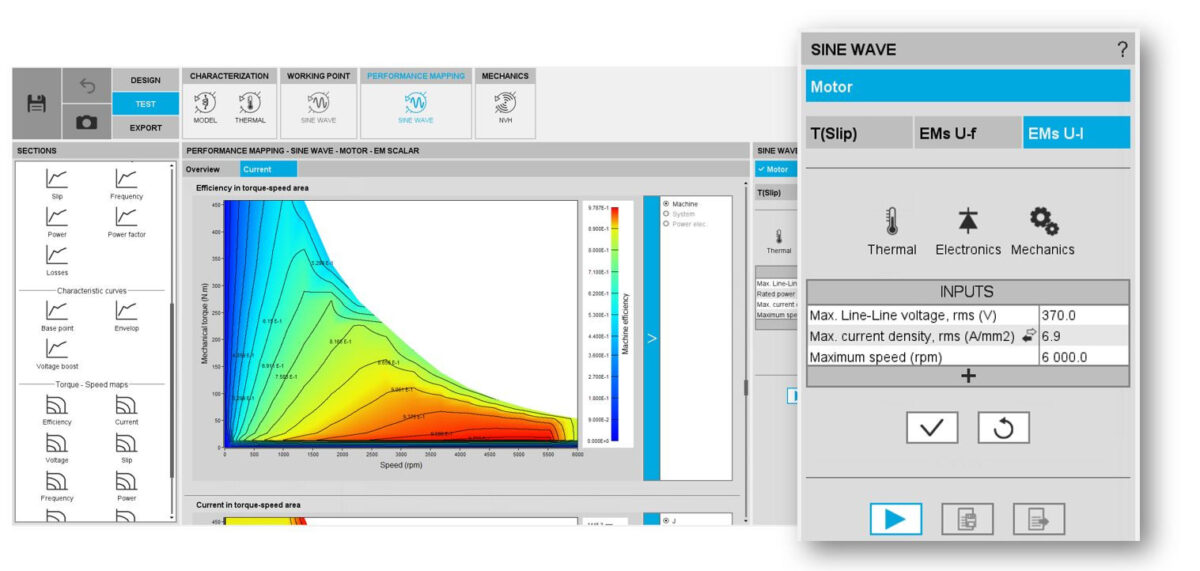Image resolution: width=1200 pixels, height=571 pixels.
Task: Select the Machine radio button
Action: pos(667,204)
